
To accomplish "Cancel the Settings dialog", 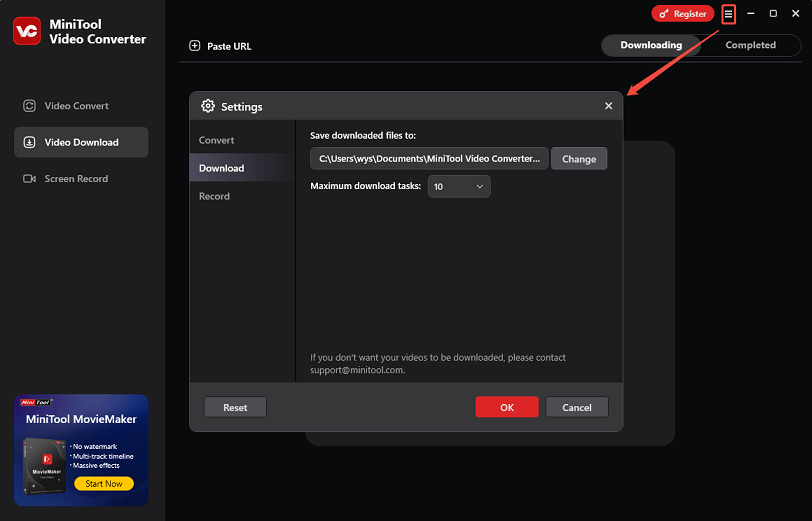I will [577, 407].
